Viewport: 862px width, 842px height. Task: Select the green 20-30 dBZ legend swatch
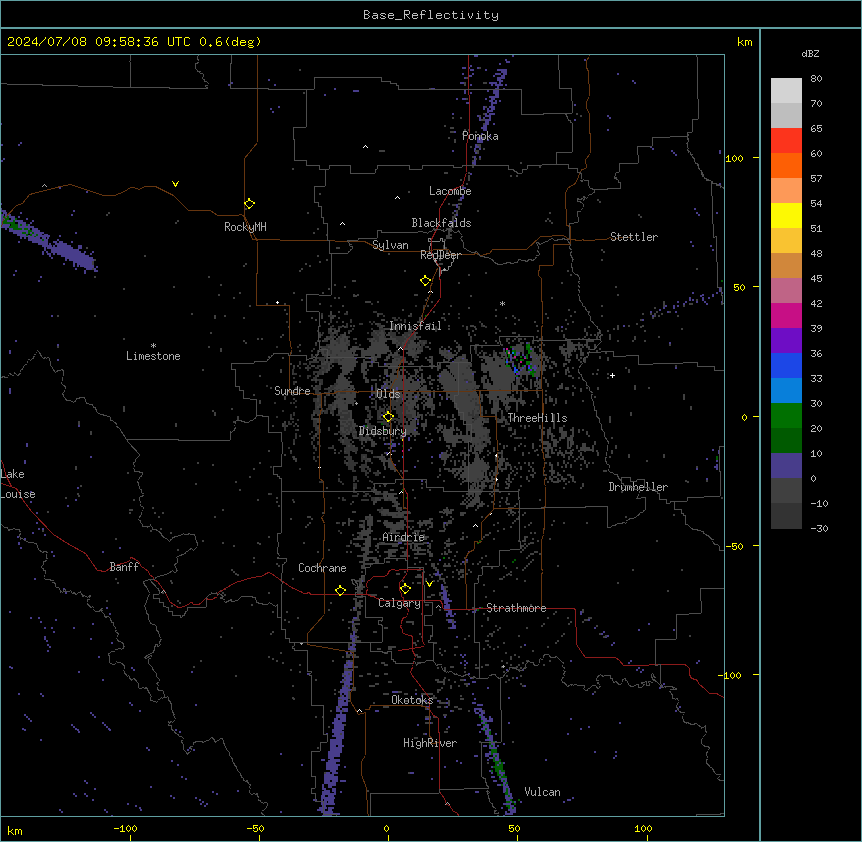pyautogui.click(x=786, y=416)
